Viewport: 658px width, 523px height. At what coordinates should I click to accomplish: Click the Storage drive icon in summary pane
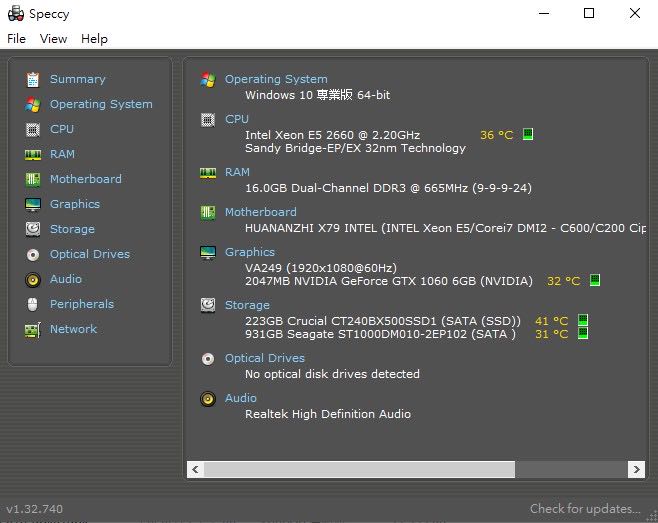(x=208, y=305)
